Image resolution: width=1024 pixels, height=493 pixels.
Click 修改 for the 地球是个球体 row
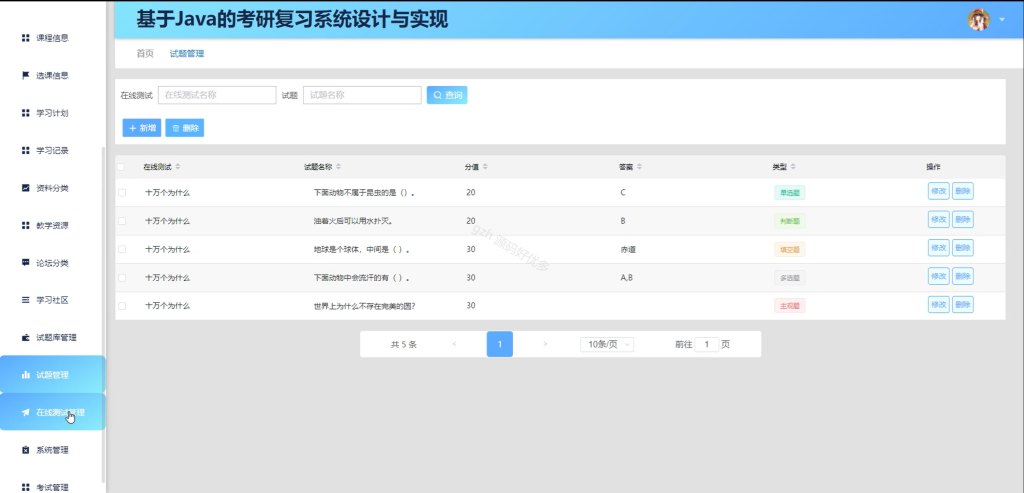(x=938, y=247)
